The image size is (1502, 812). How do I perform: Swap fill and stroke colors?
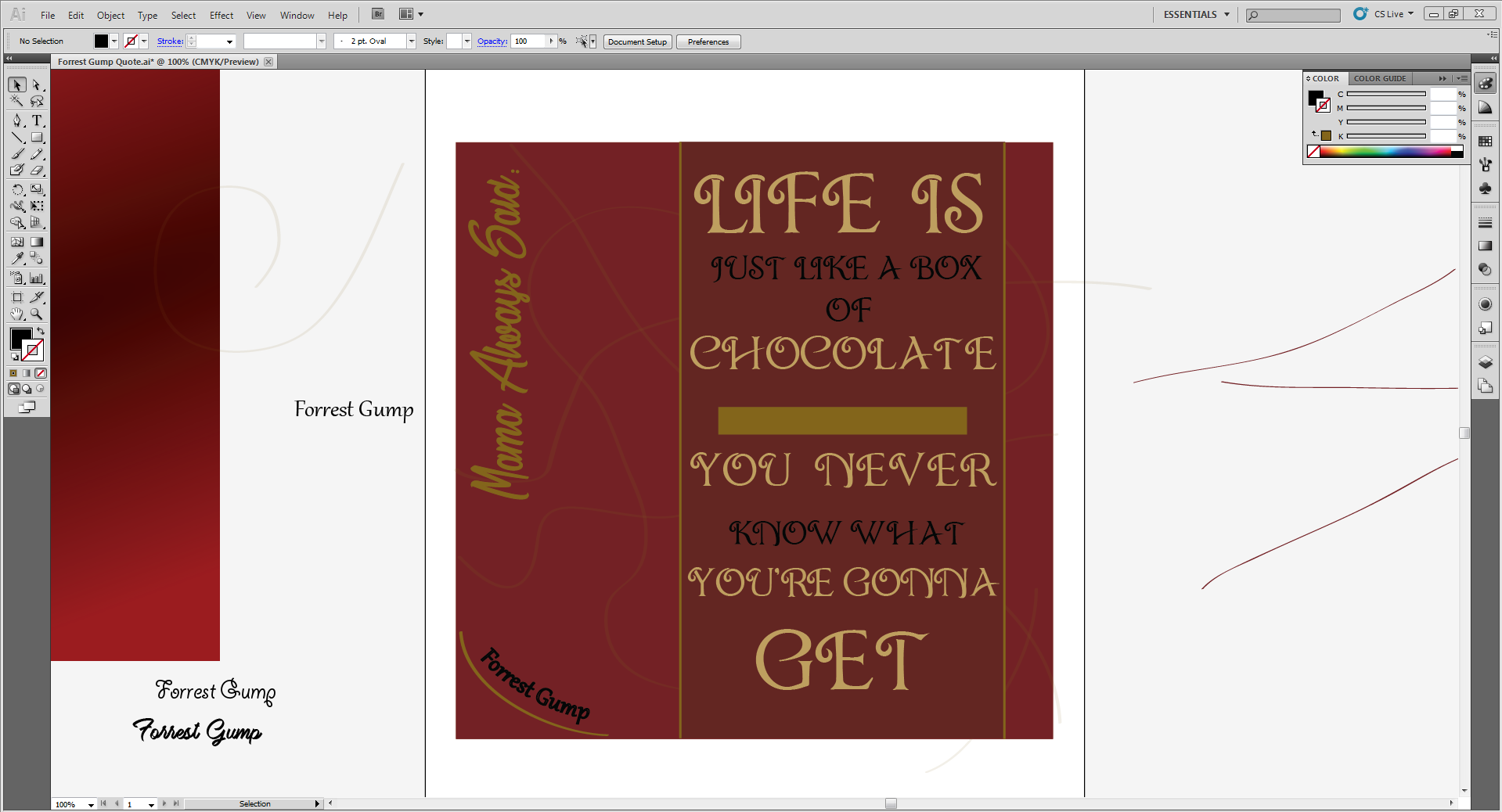pyautogui.click(x=41, y=332)
